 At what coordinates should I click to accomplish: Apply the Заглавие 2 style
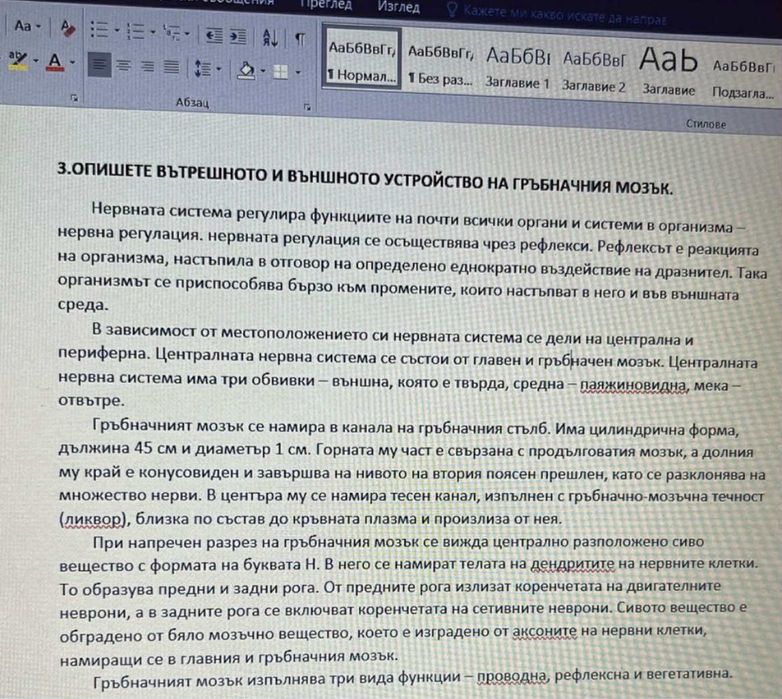click(593, 72)
